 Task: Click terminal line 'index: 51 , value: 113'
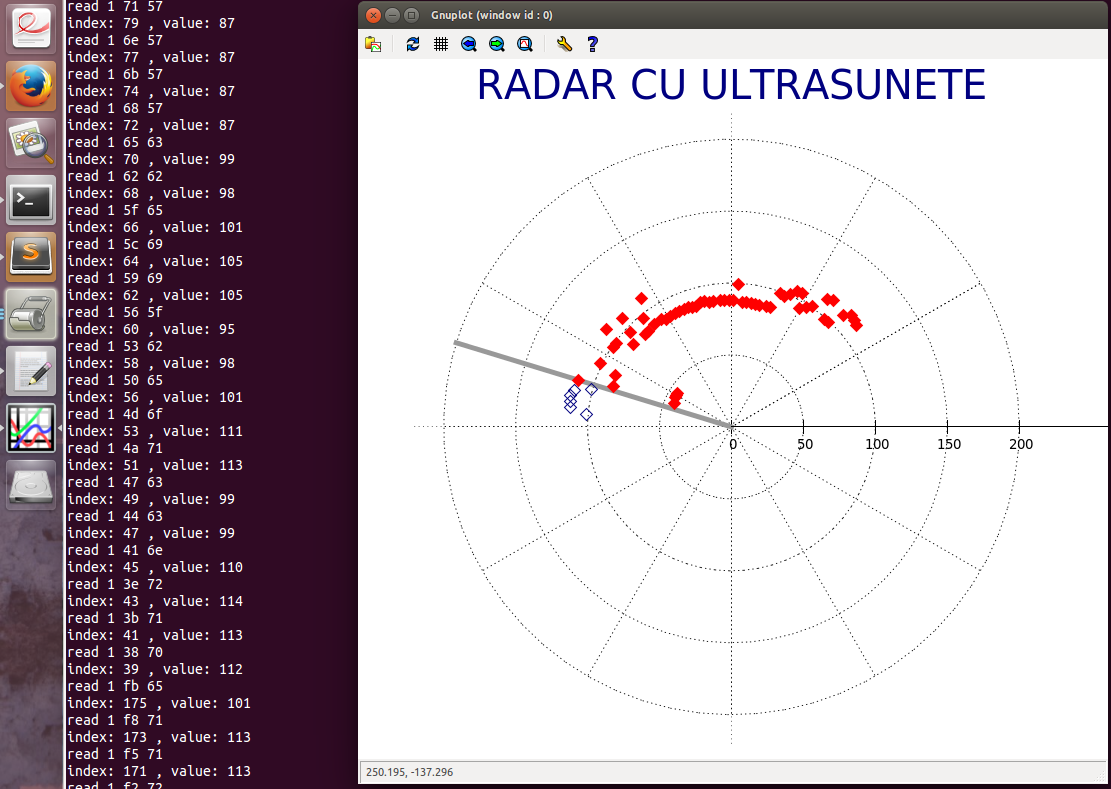point(154,465)
